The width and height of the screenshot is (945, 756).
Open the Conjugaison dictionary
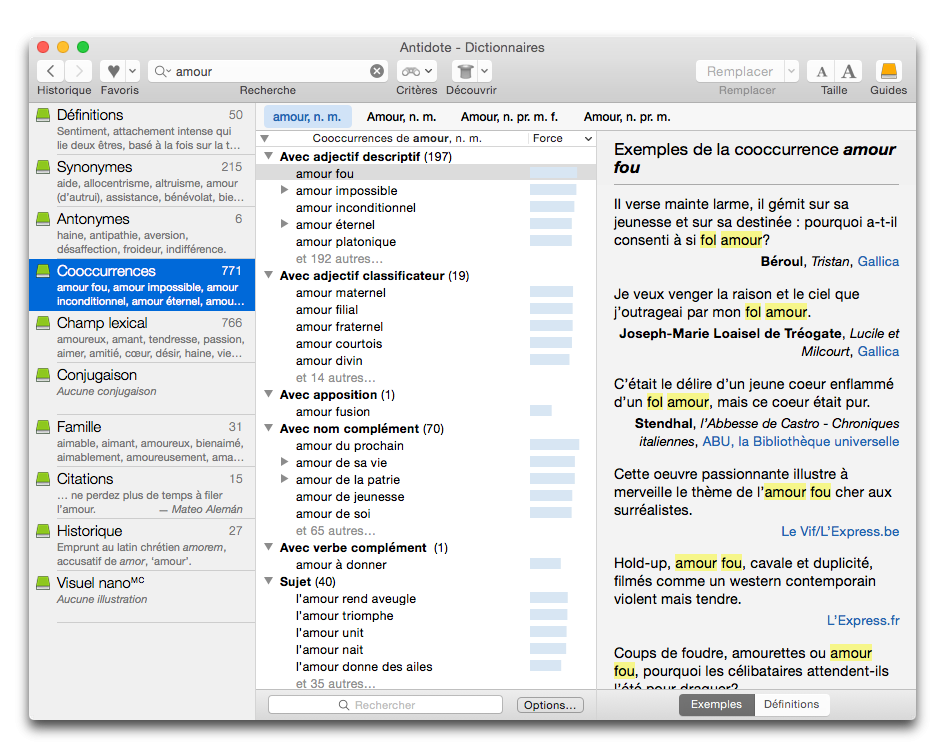(x=142, y=389)
